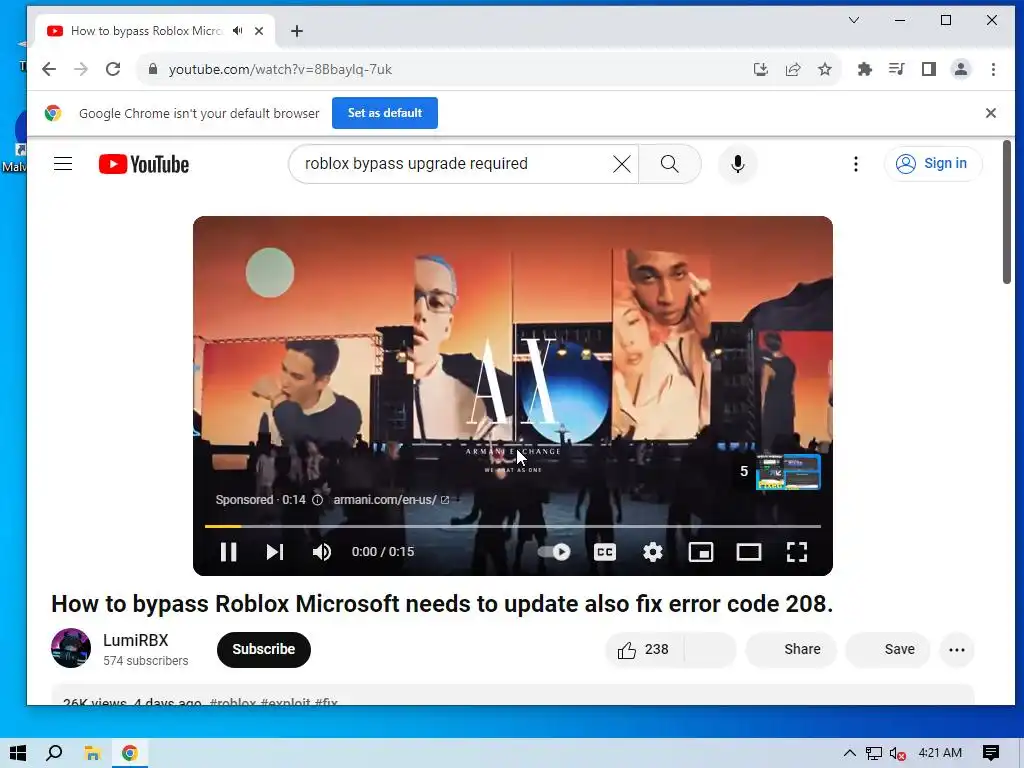Open YouTube settings three-dot menu
The width and height of the screenshot is (1024, 768).
click(x=856, y=163)
